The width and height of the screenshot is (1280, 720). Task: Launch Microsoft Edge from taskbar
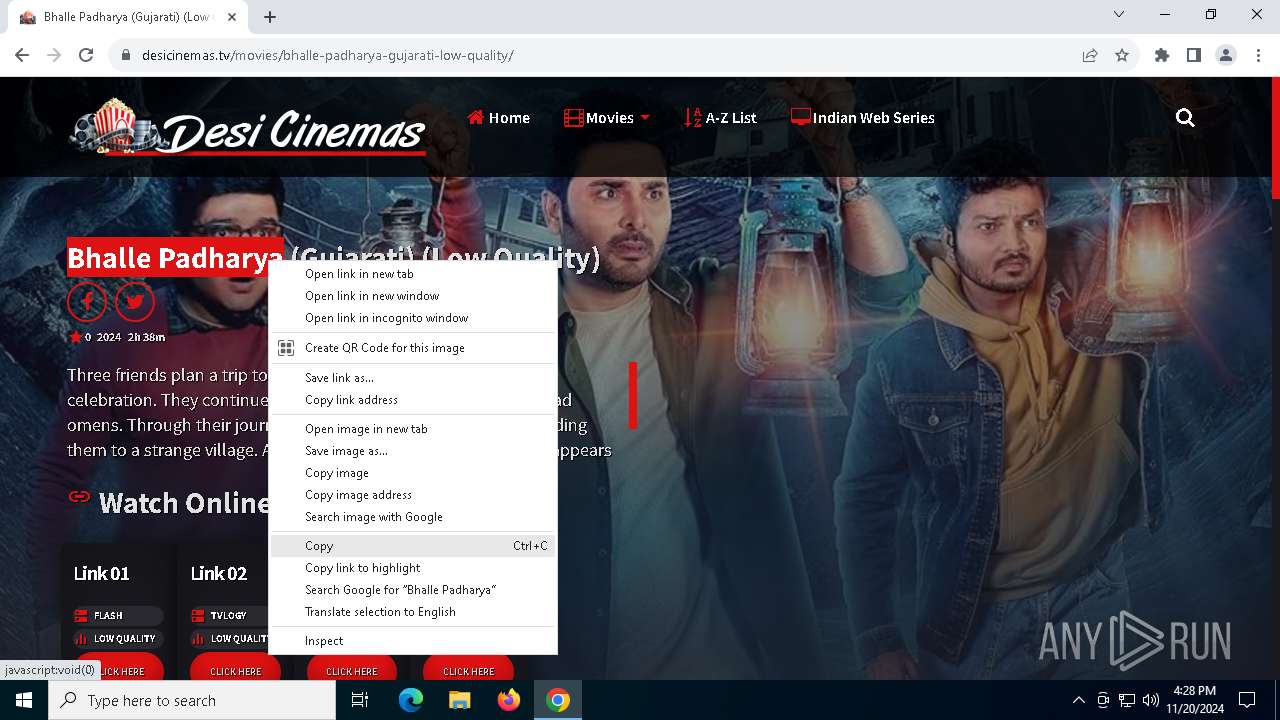click(x=411, y=700)
